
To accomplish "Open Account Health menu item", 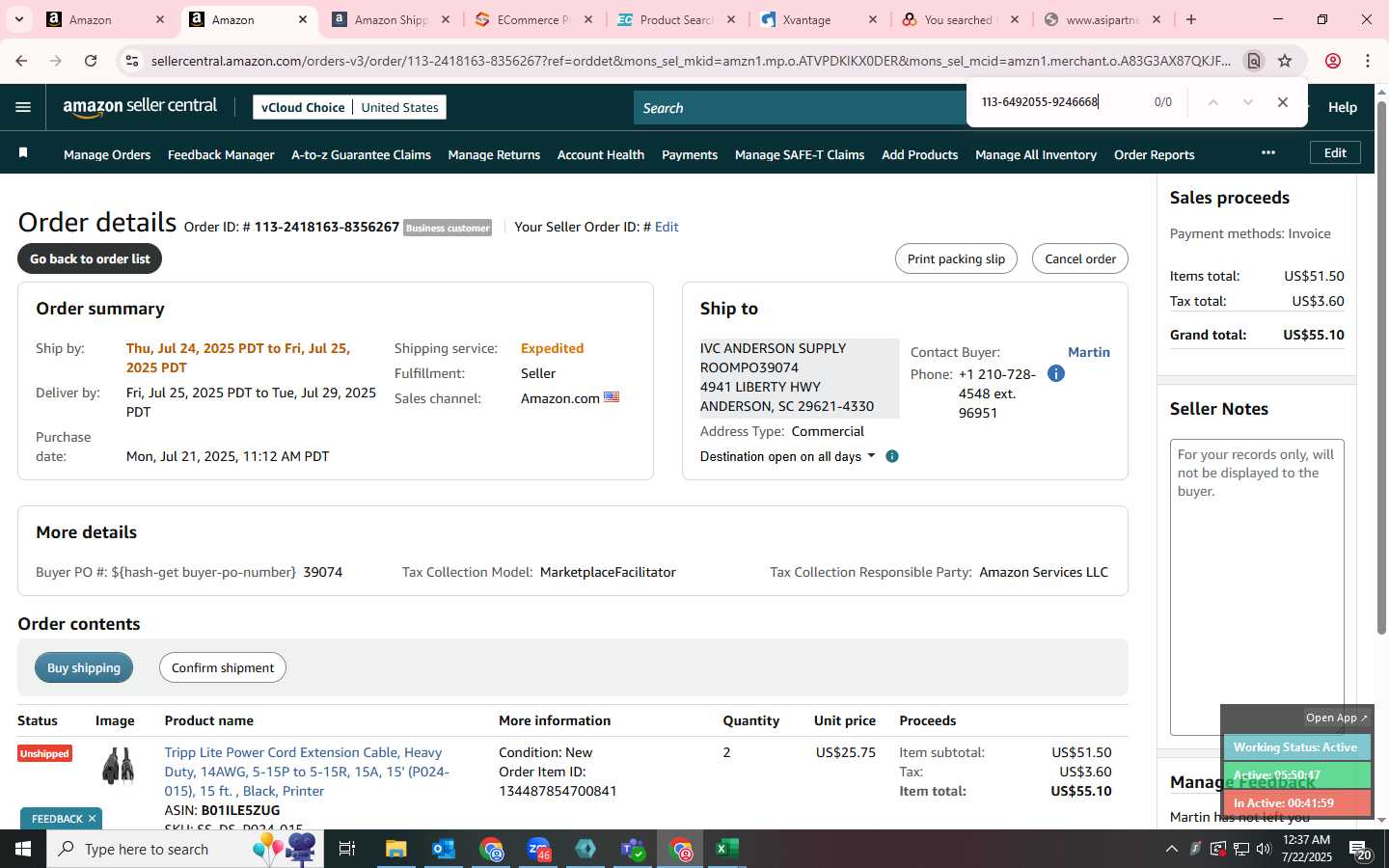I will pyautogui.click(x=601, y=154).
